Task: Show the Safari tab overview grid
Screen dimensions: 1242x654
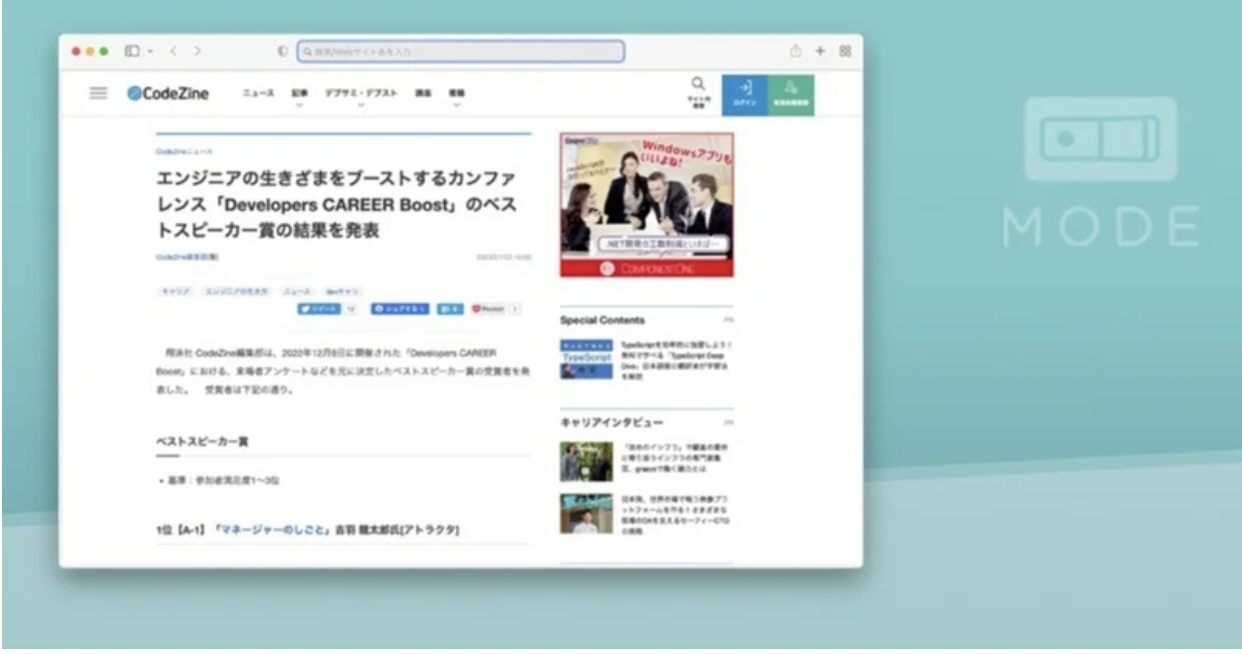Action: click(x=845, y=51)
